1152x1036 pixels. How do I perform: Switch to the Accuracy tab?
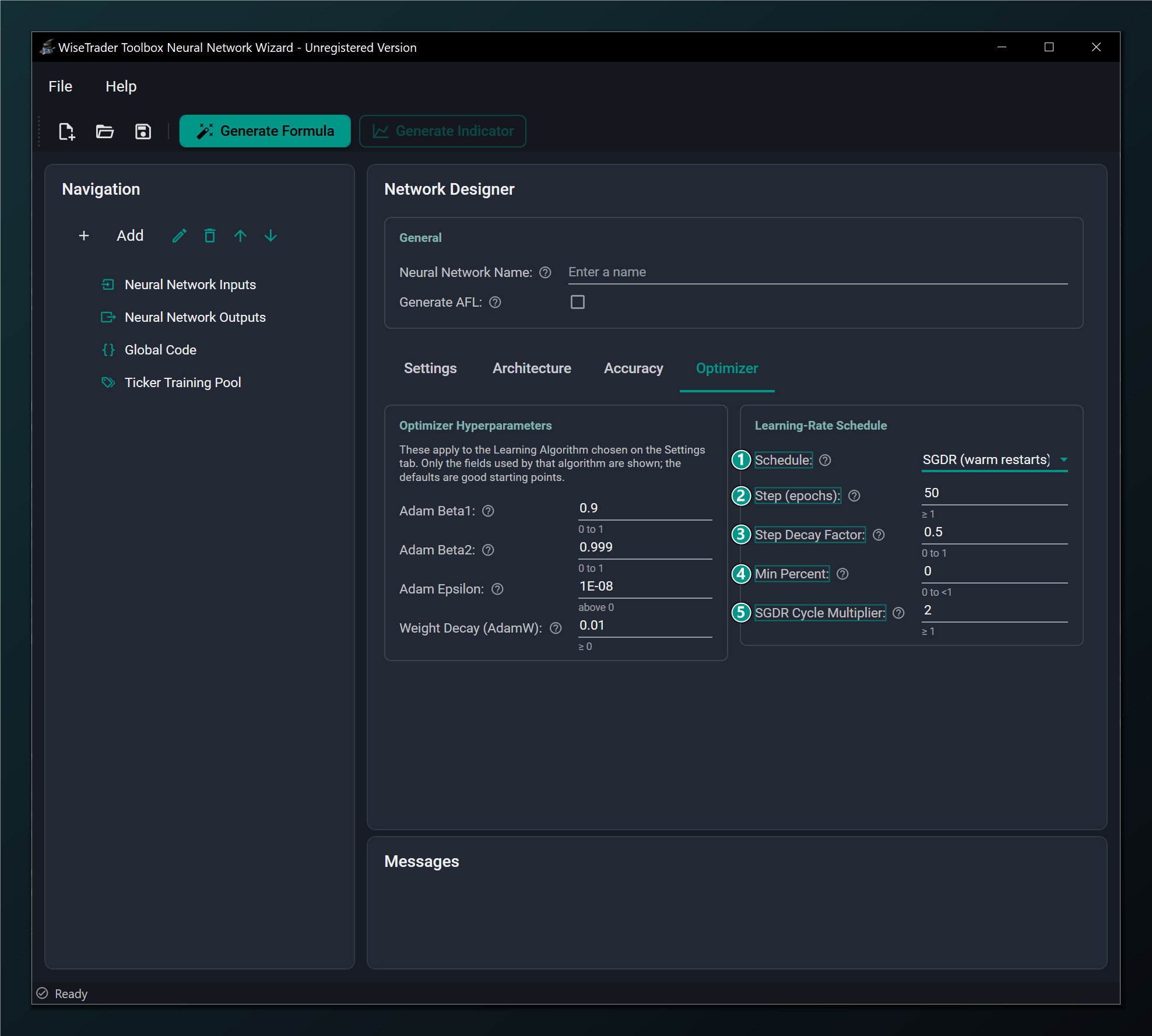[634, 368]
